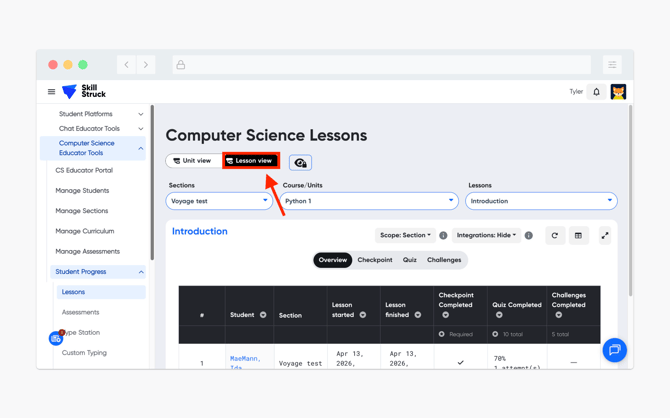
Task: Open the fox profile avatar
Action: [x=618, y=92]
